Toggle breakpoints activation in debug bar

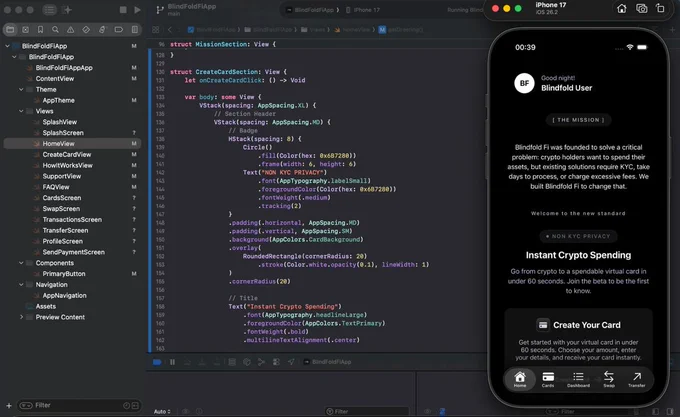(x=157, y=362)
